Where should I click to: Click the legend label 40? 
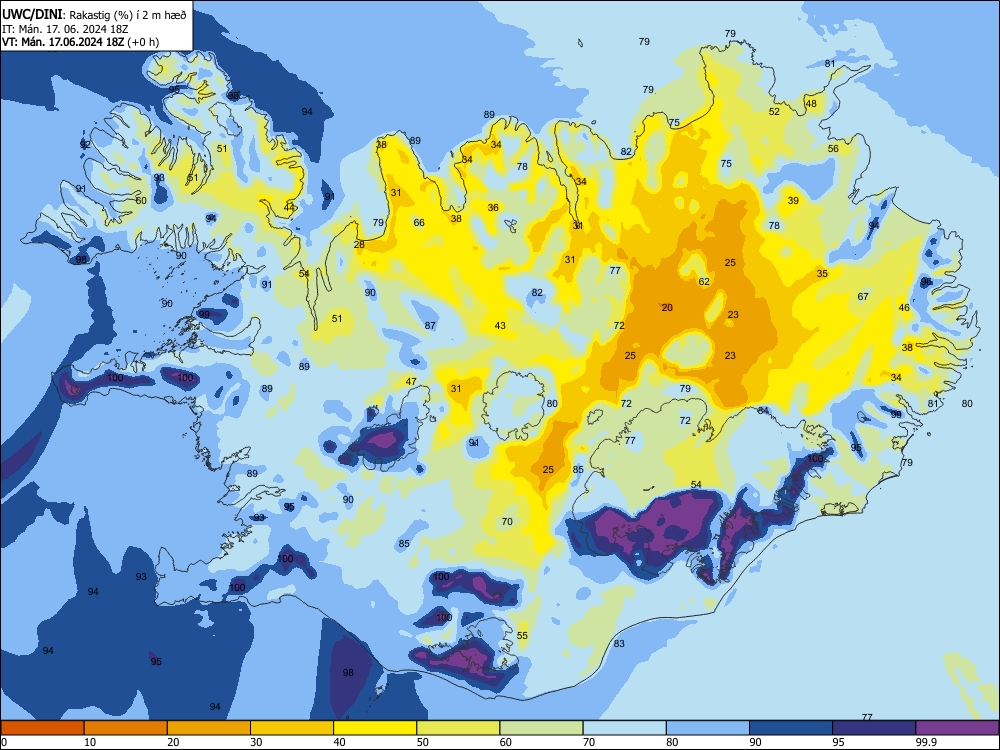[340, 742]
